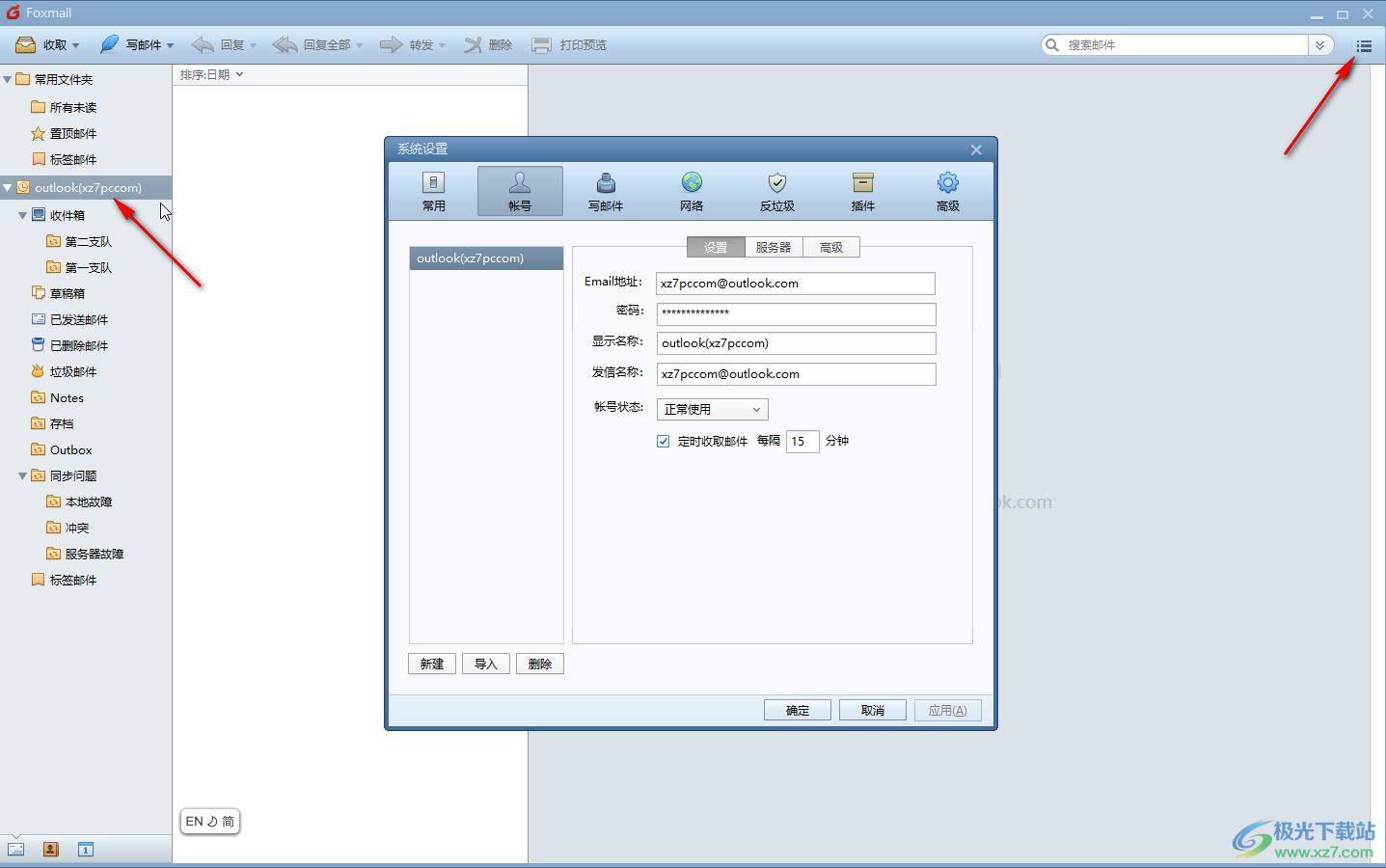
Task: Click the 回复全部 reply-all toolbar icon
Action: (x=285, y=44)
